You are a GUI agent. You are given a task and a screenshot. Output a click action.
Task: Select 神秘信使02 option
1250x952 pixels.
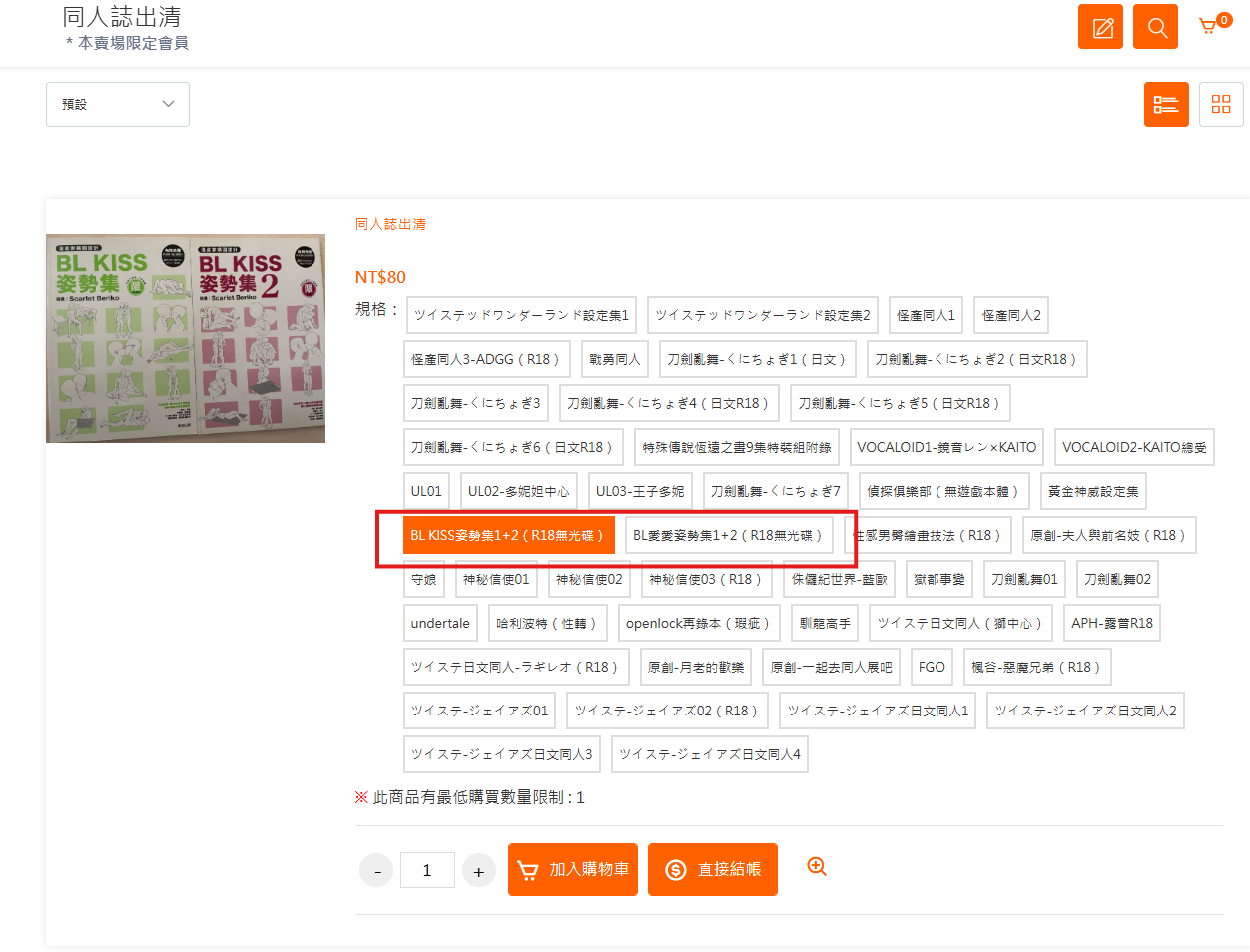(x=590, y=579)
